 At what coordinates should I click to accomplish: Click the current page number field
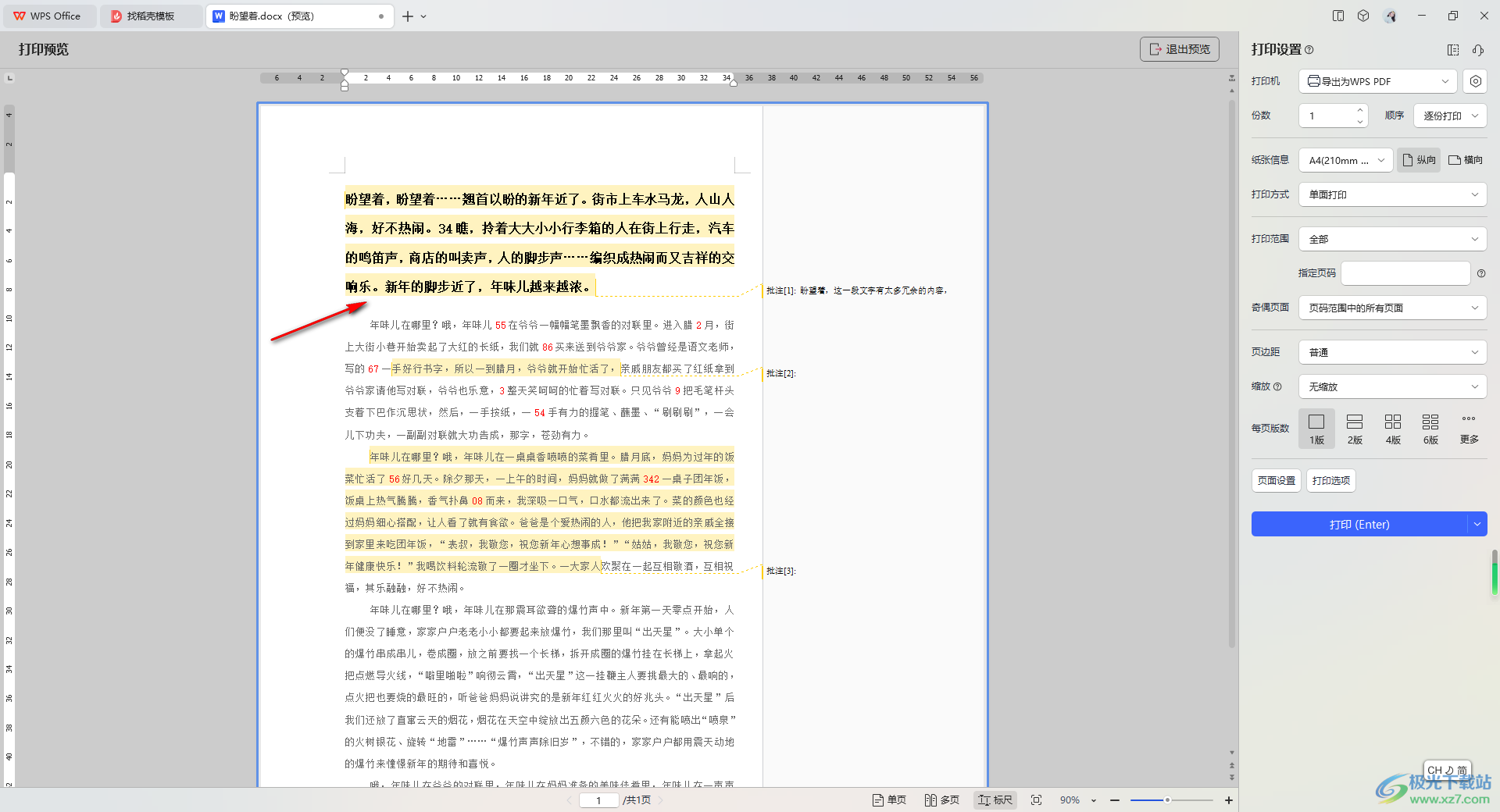pos(599,800)
